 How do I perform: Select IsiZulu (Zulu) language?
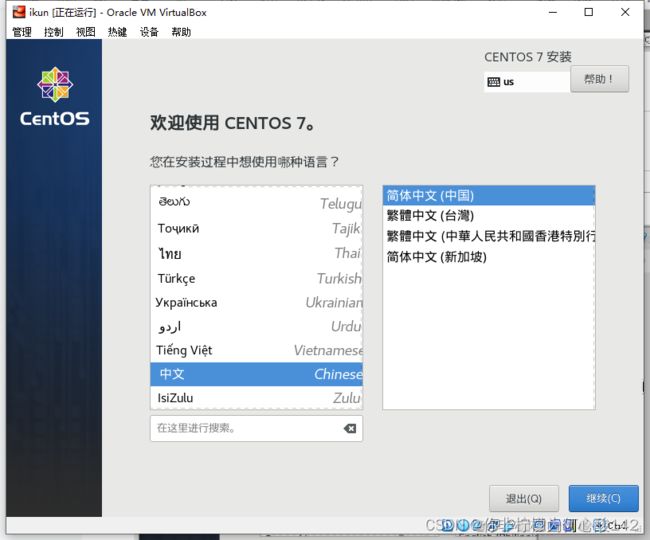257,398
